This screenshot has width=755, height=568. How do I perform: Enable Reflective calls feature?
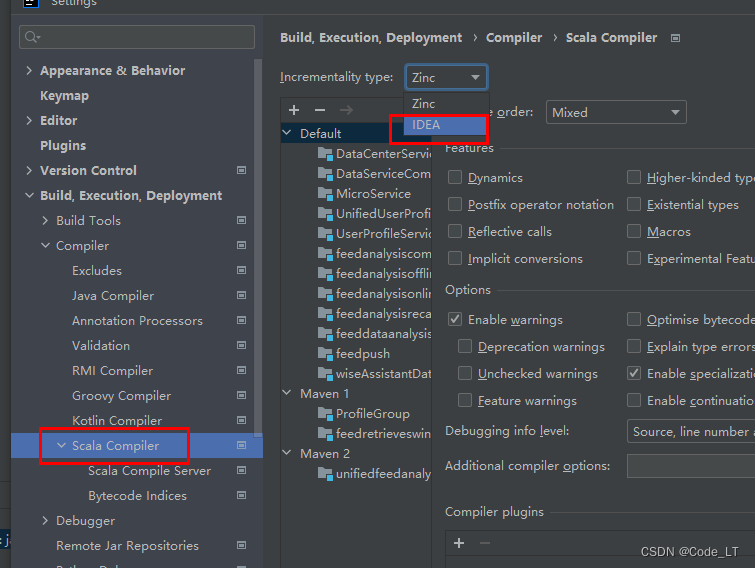[x=455, y=232]
